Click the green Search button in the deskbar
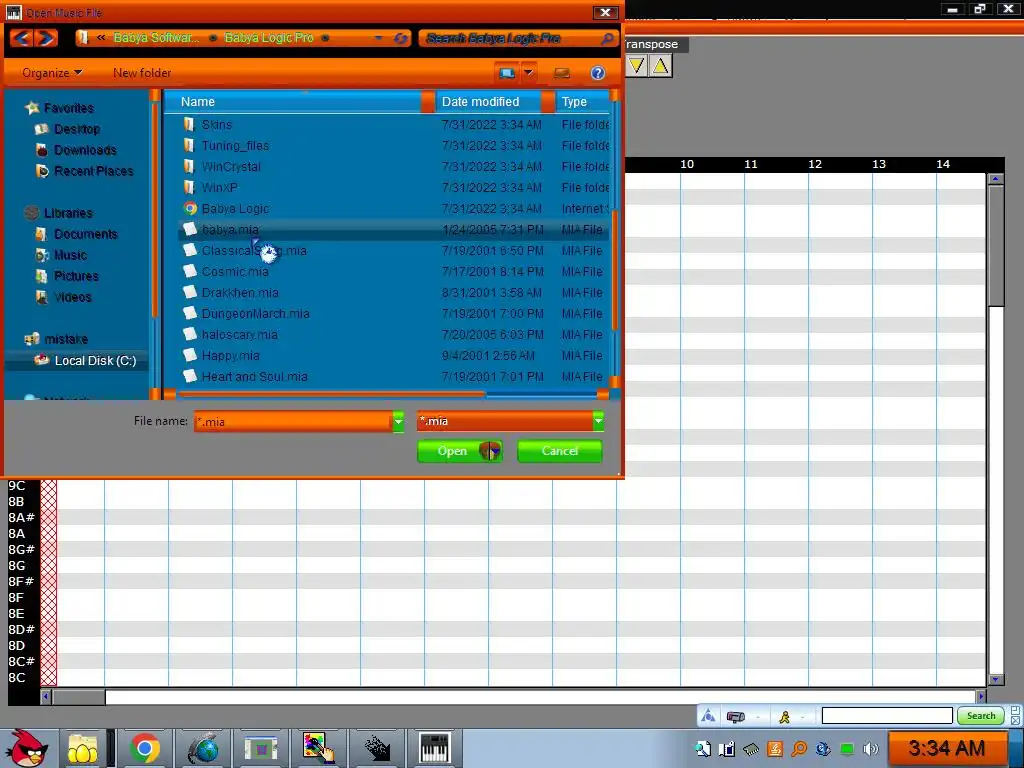This screenshot has width=1024, height=768. click(x=980, y=716)
